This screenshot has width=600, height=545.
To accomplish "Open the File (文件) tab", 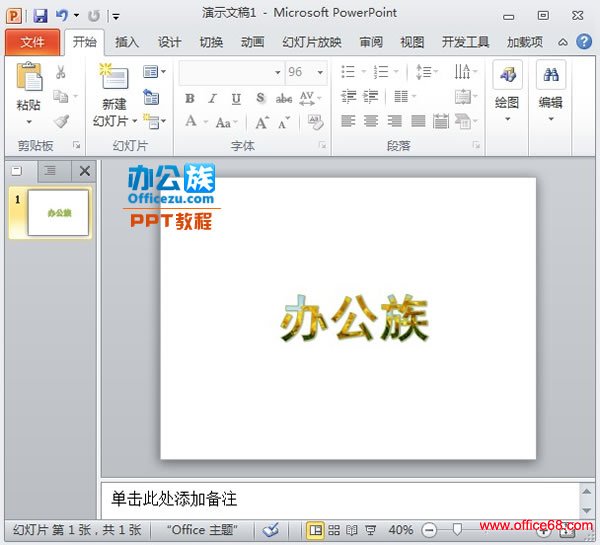I will pyautogui.click(x=33, y=42).
